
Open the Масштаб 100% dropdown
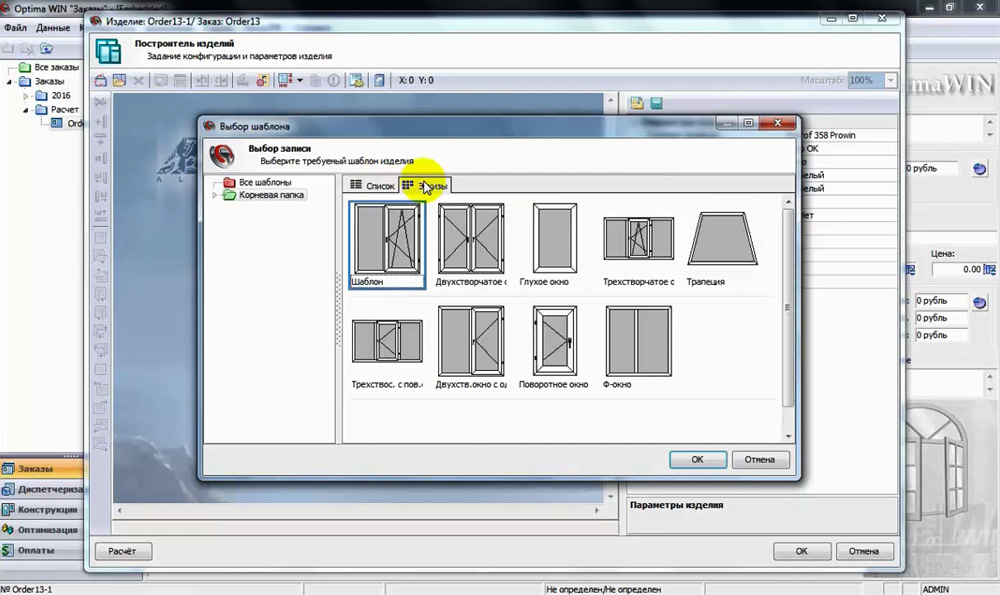pyautogui.click(x=890, y=80)
